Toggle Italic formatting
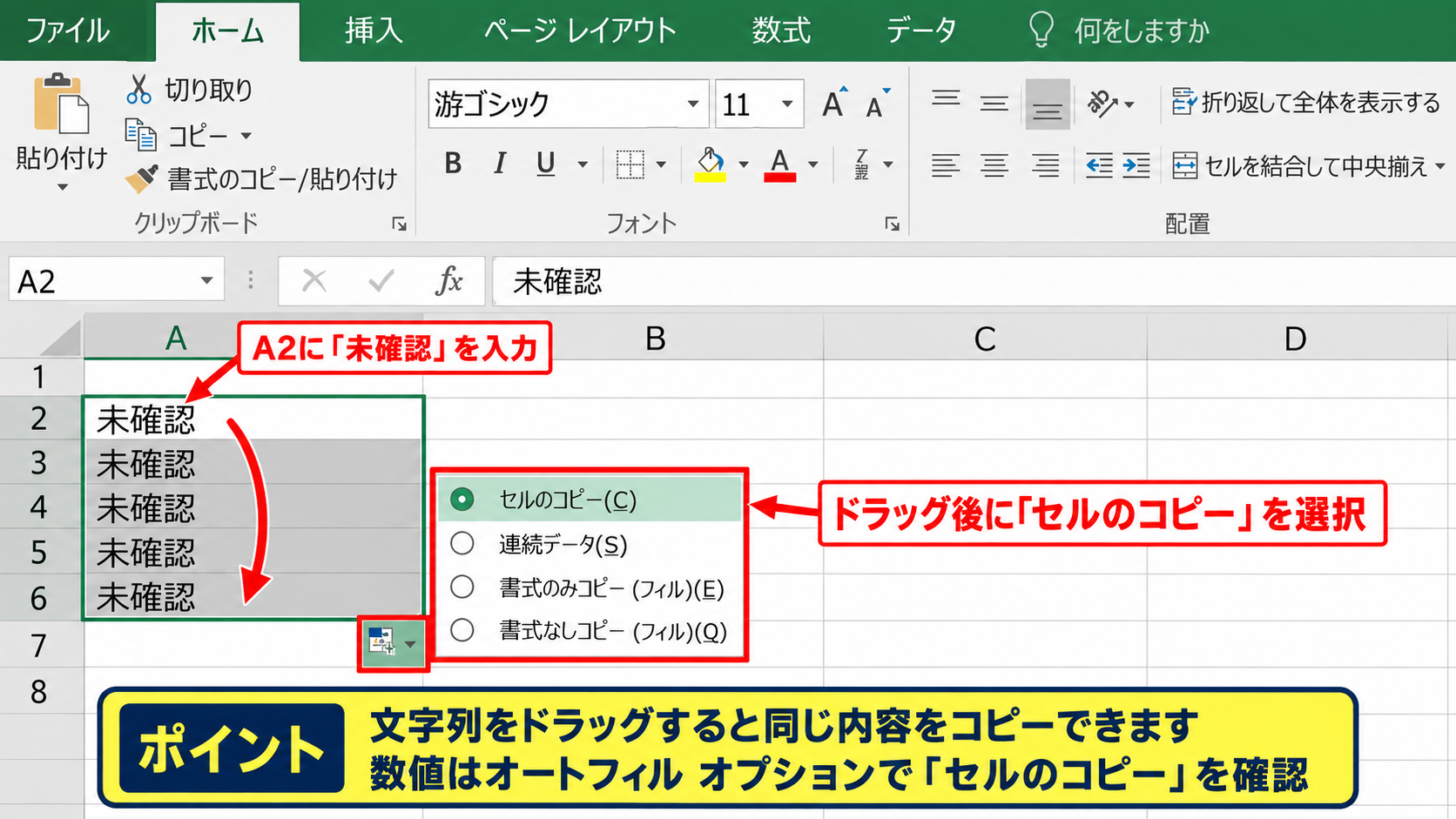 pos(500,164)
